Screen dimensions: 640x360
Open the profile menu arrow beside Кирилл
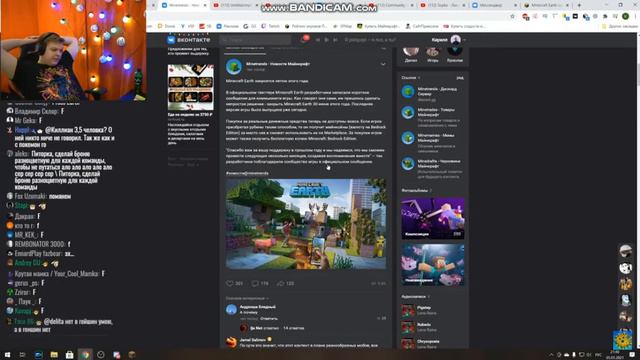click(464, 40)
